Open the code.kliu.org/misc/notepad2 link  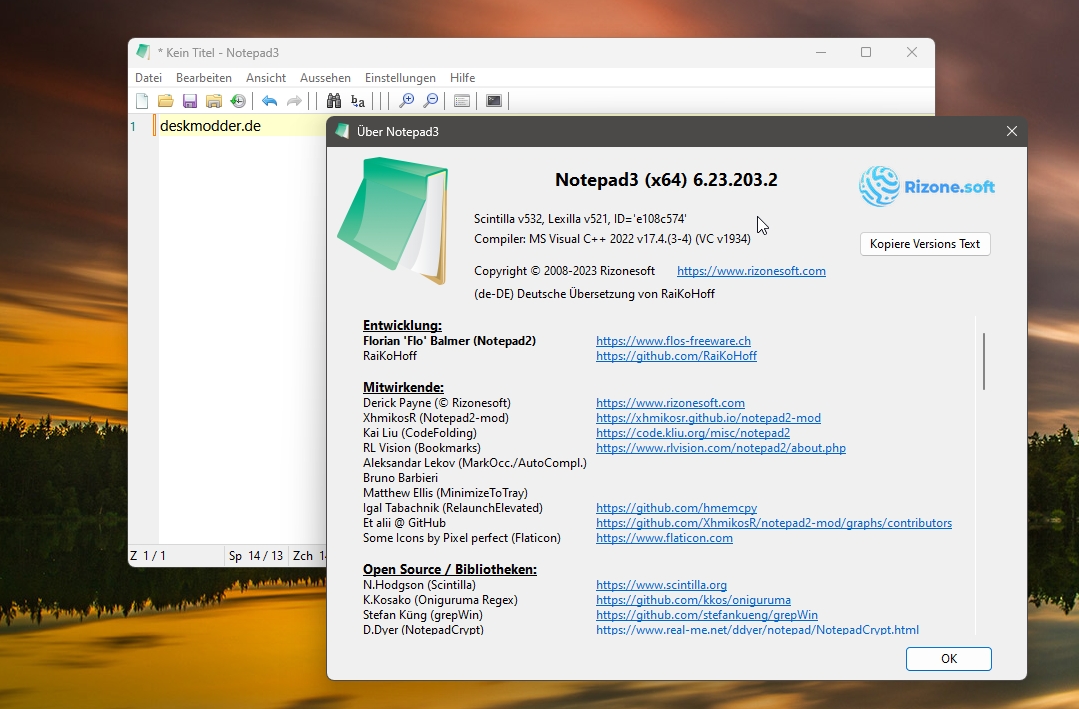(693, 433)
